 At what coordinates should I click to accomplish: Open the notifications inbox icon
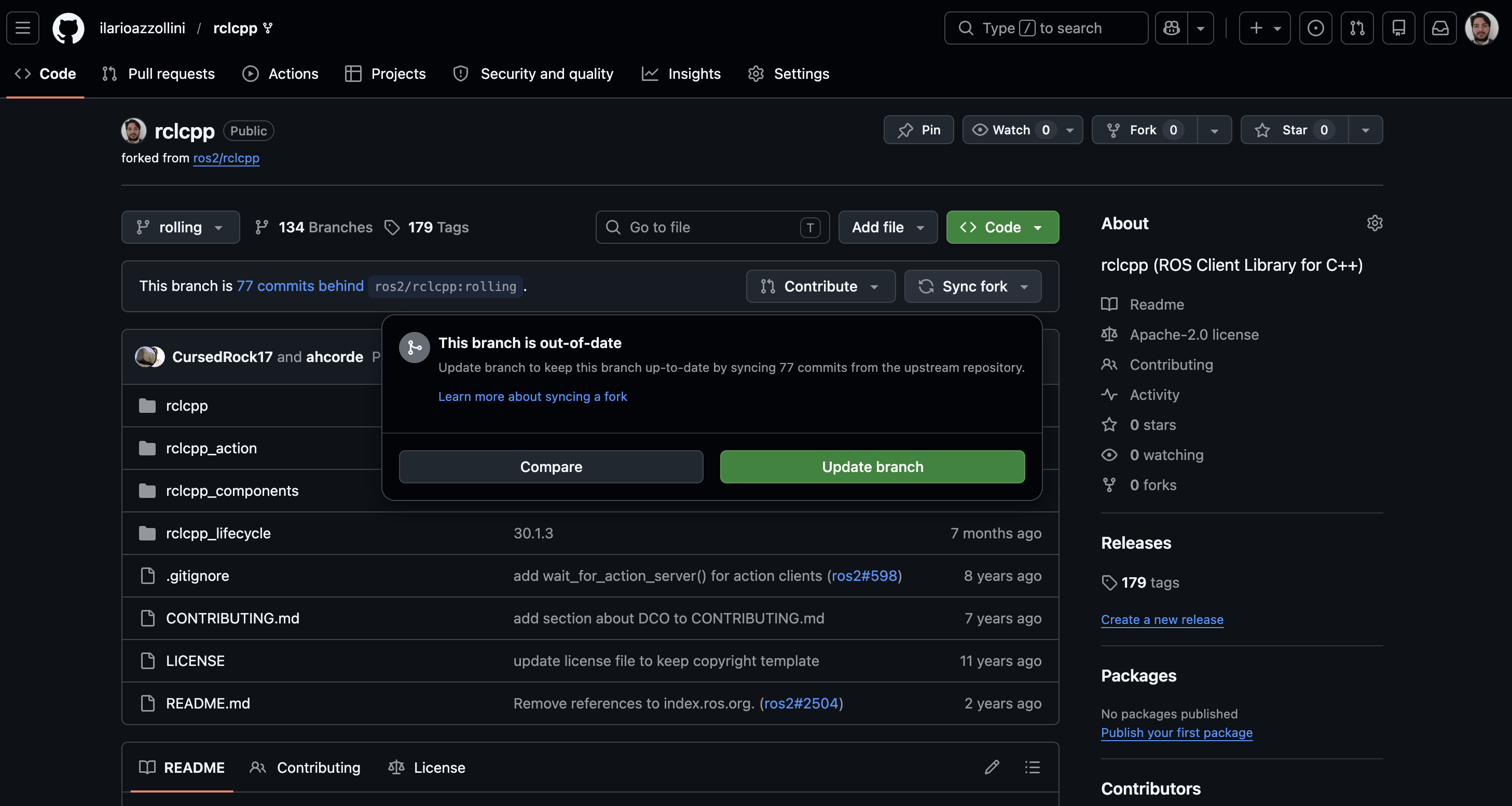(x=1440, y=27)
